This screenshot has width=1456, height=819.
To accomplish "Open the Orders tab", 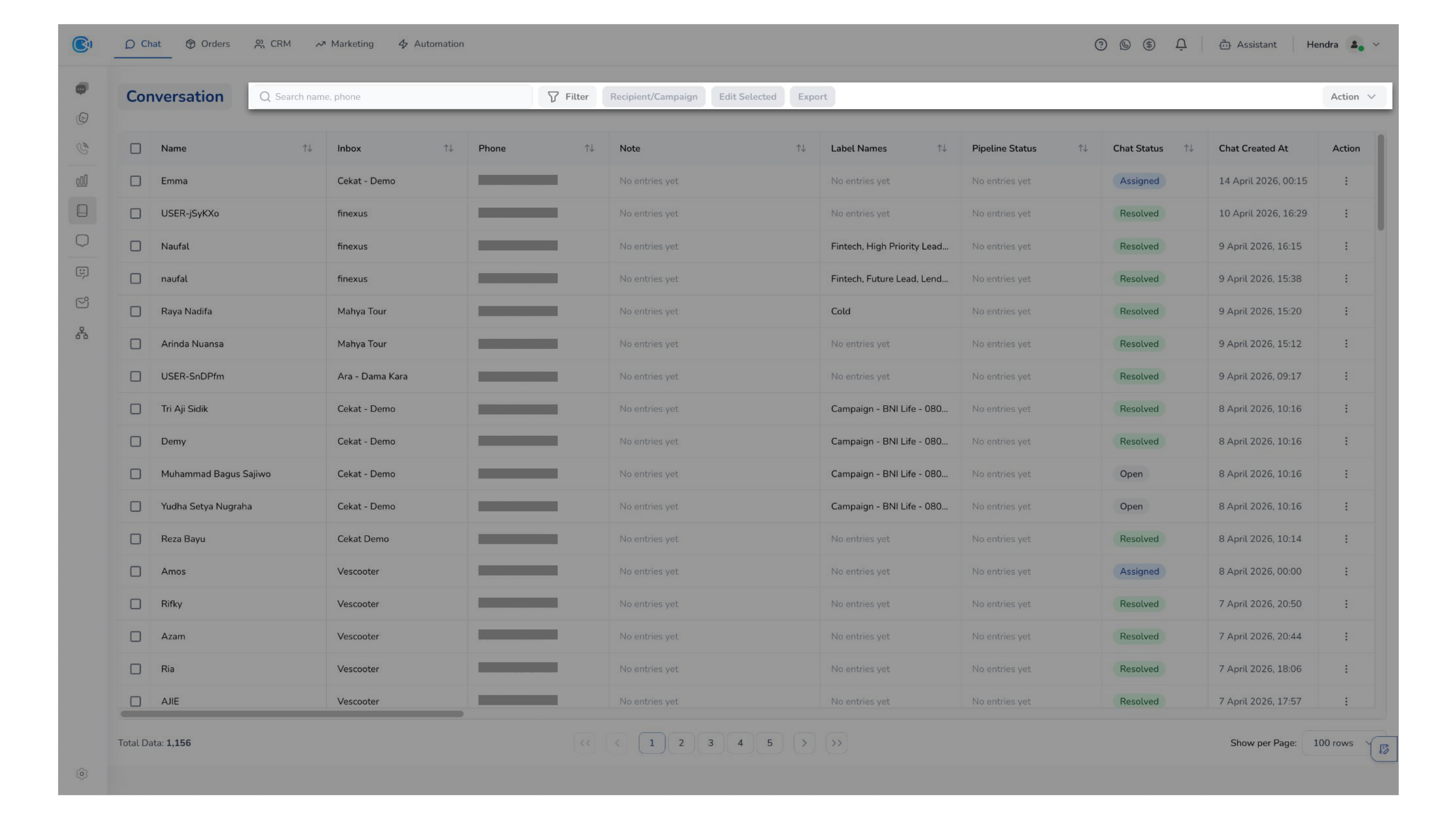I will (208, 44).
